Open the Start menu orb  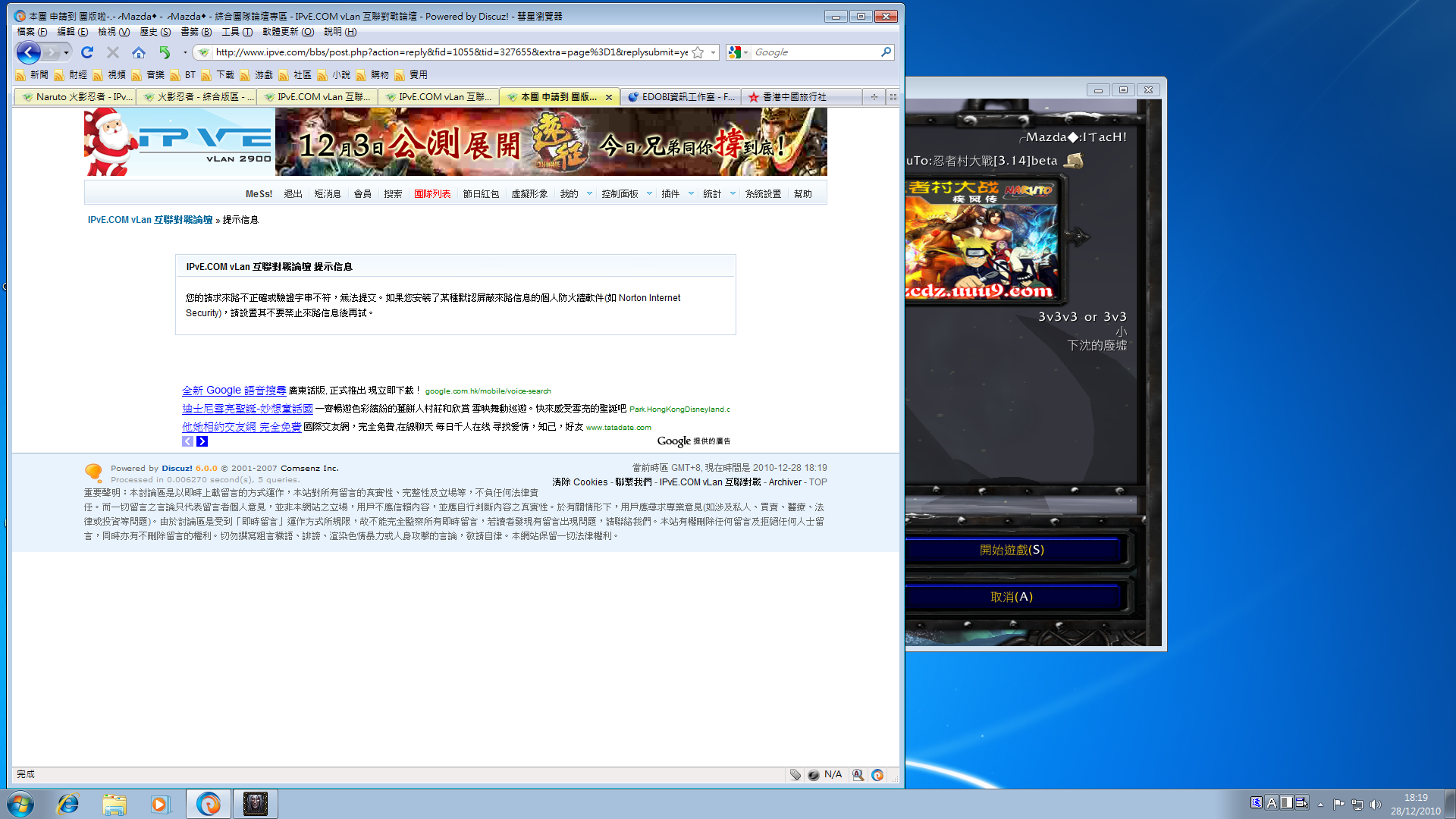click(20, 804)
